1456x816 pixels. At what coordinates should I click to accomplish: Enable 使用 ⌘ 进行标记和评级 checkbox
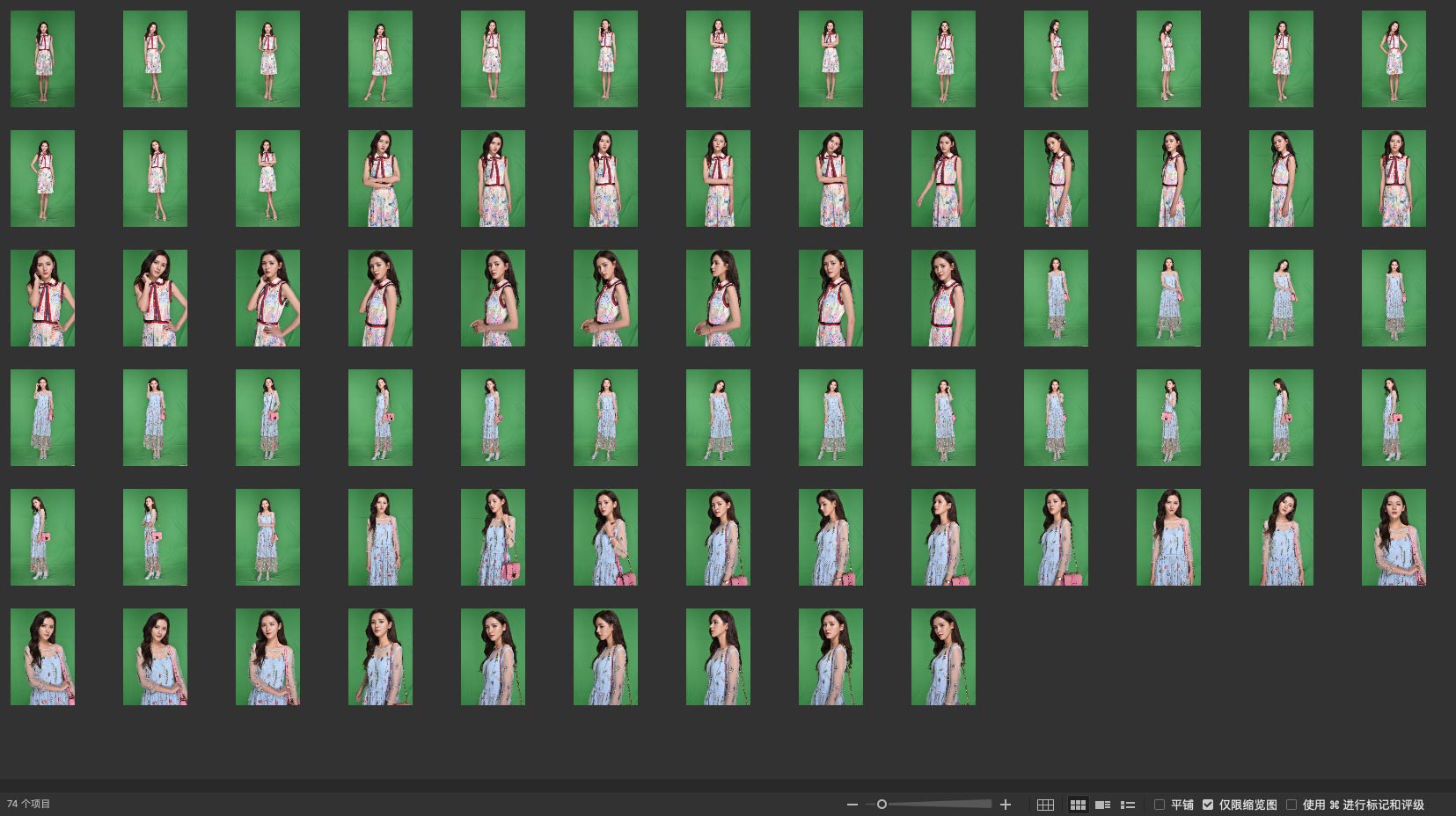[1291, 805]
